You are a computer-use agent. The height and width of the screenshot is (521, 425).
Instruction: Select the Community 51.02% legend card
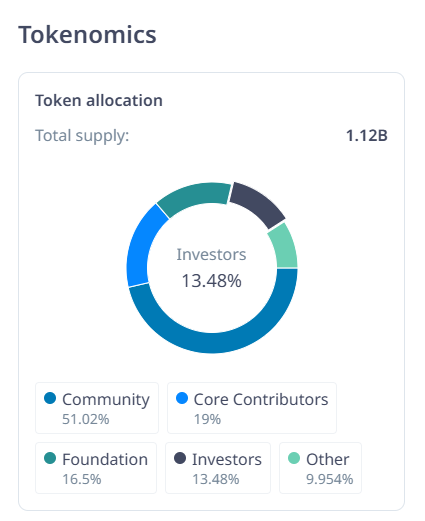[x=97, y=408]
